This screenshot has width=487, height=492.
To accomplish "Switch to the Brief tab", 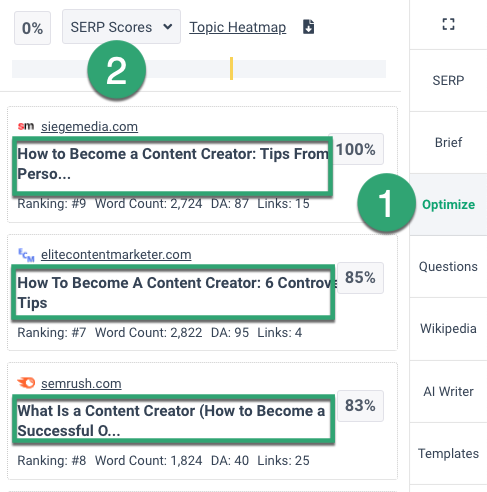I will (x=448, y=142).
